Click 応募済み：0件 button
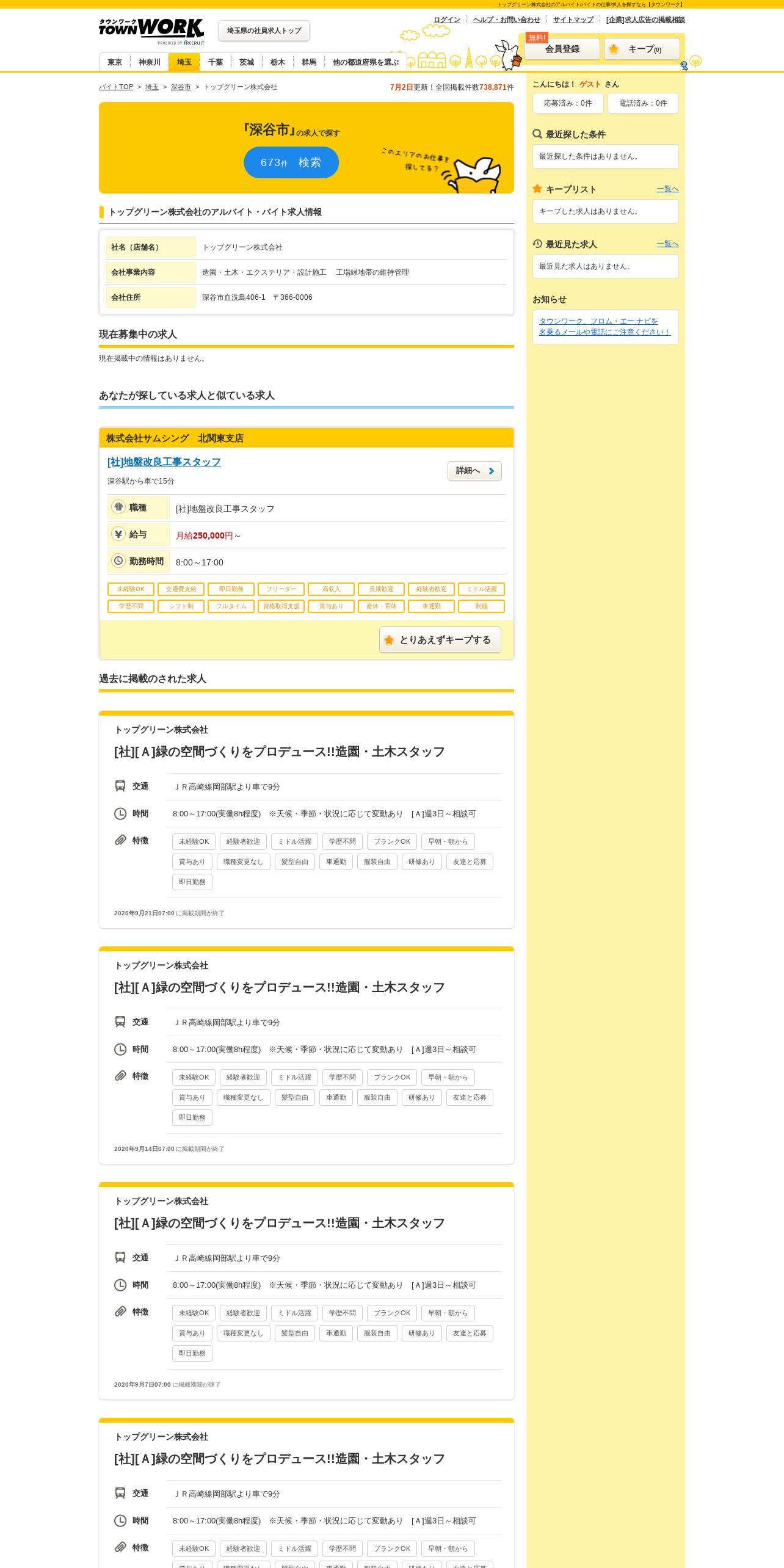Screen dimensions: 784x1568 568,103
